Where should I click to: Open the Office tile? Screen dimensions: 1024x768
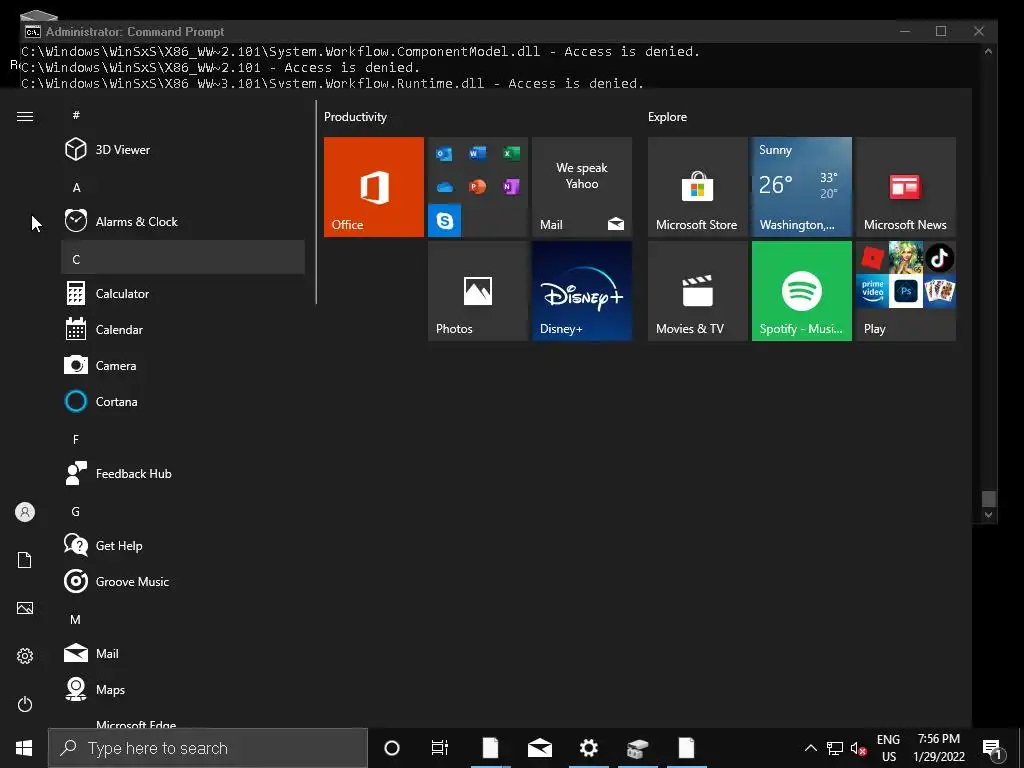pyautogui.click(x=374, y=187)
